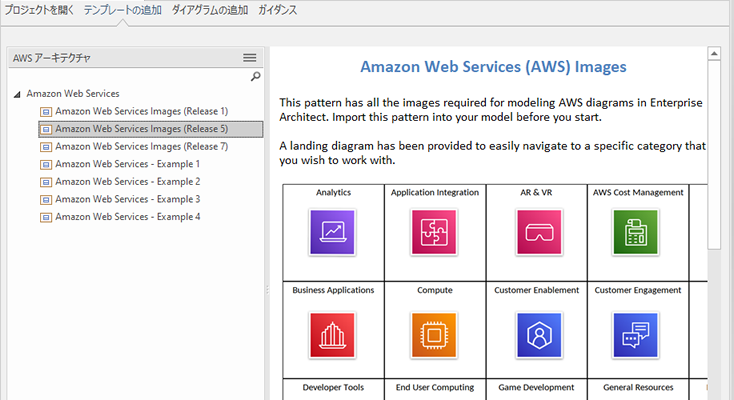The image size is (734, 400).
Task: Click the Analytics category icon
Action: click(x=332, y=232)
